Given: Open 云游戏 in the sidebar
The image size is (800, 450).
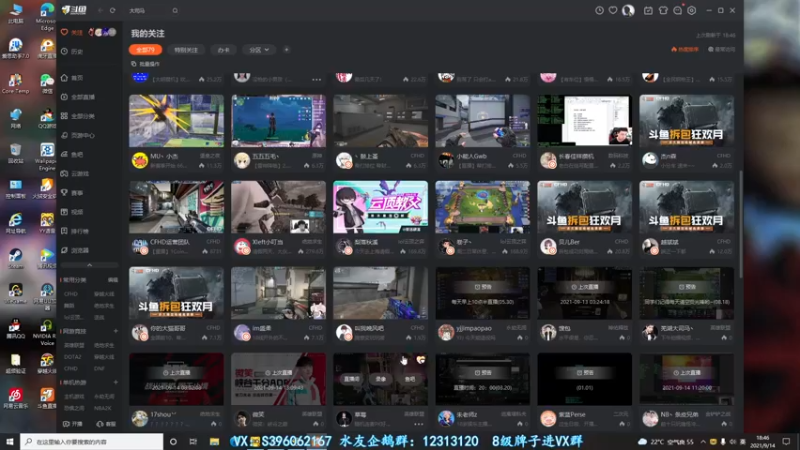Looking at the screenshot, I should (74, 174).
